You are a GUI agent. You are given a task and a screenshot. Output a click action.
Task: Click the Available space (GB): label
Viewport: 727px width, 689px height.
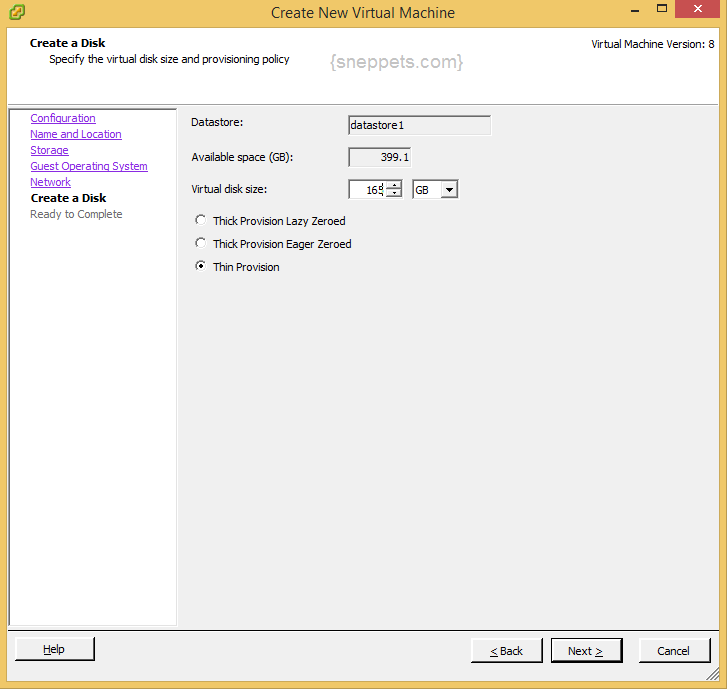[x=242, y=157]
